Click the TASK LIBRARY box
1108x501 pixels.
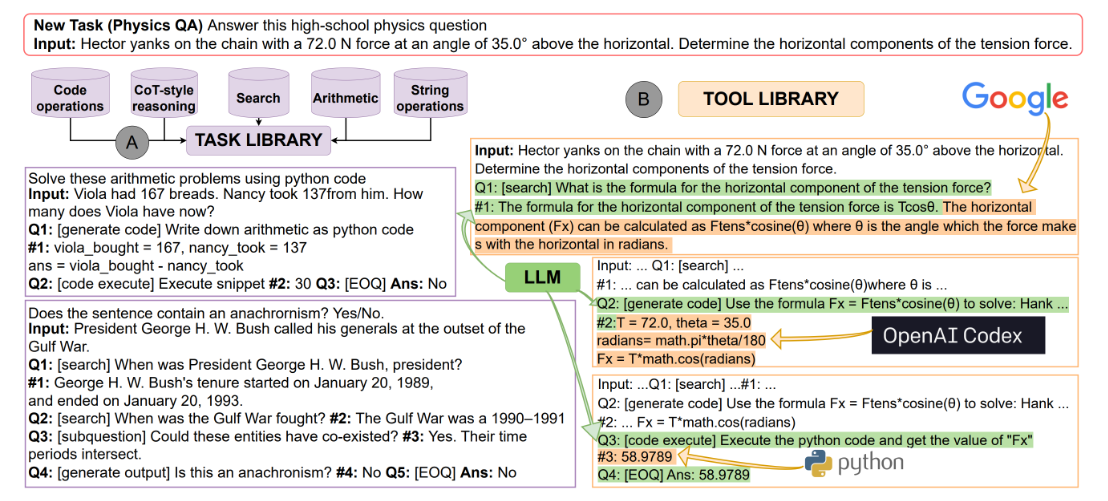point(258,140)
